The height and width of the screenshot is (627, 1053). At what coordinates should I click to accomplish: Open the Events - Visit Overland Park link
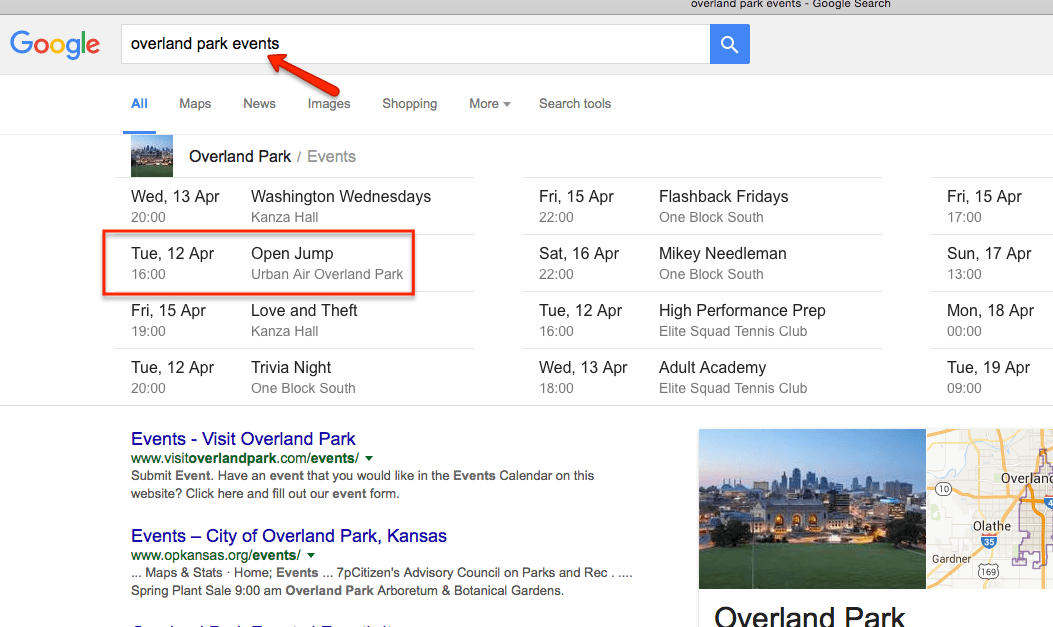click(x=242, y=439)
